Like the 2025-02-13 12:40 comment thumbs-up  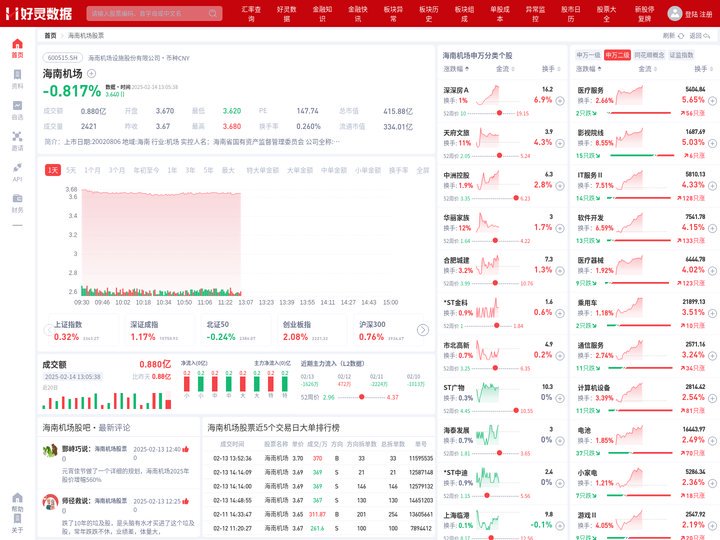tap(186, 449)
